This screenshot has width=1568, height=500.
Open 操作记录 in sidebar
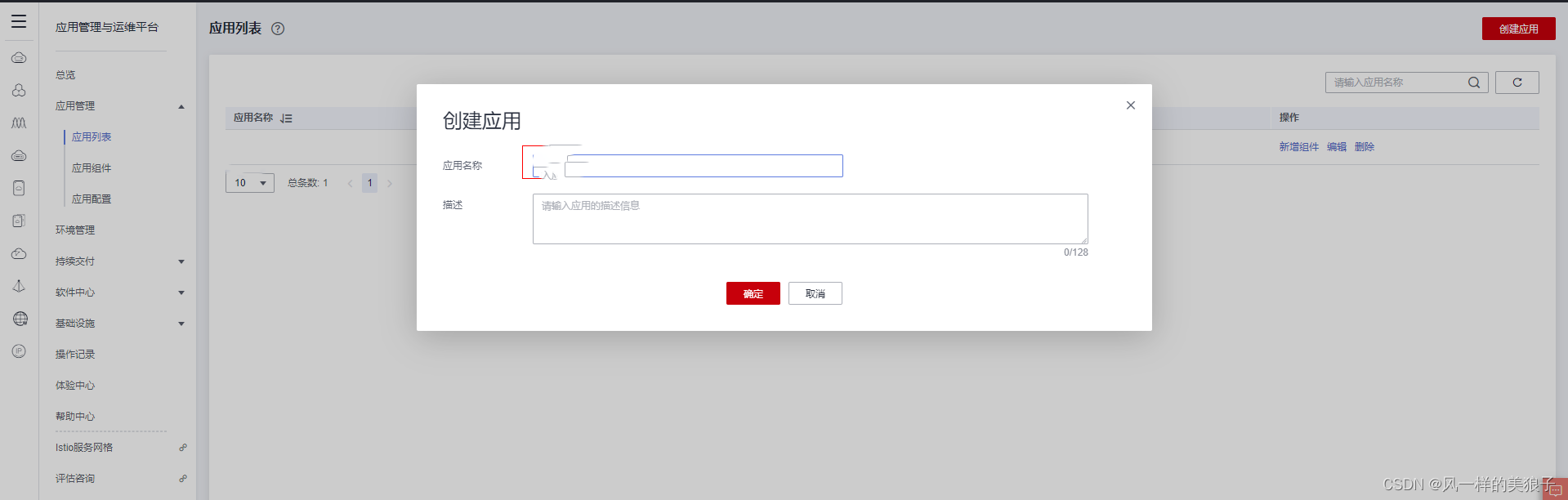click(75, 355)
